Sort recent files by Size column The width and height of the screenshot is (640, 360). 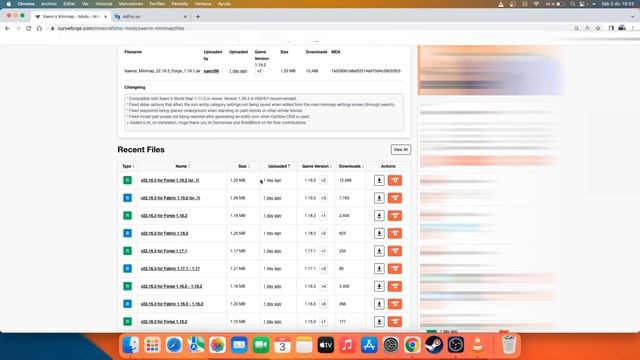coord(244,166)
